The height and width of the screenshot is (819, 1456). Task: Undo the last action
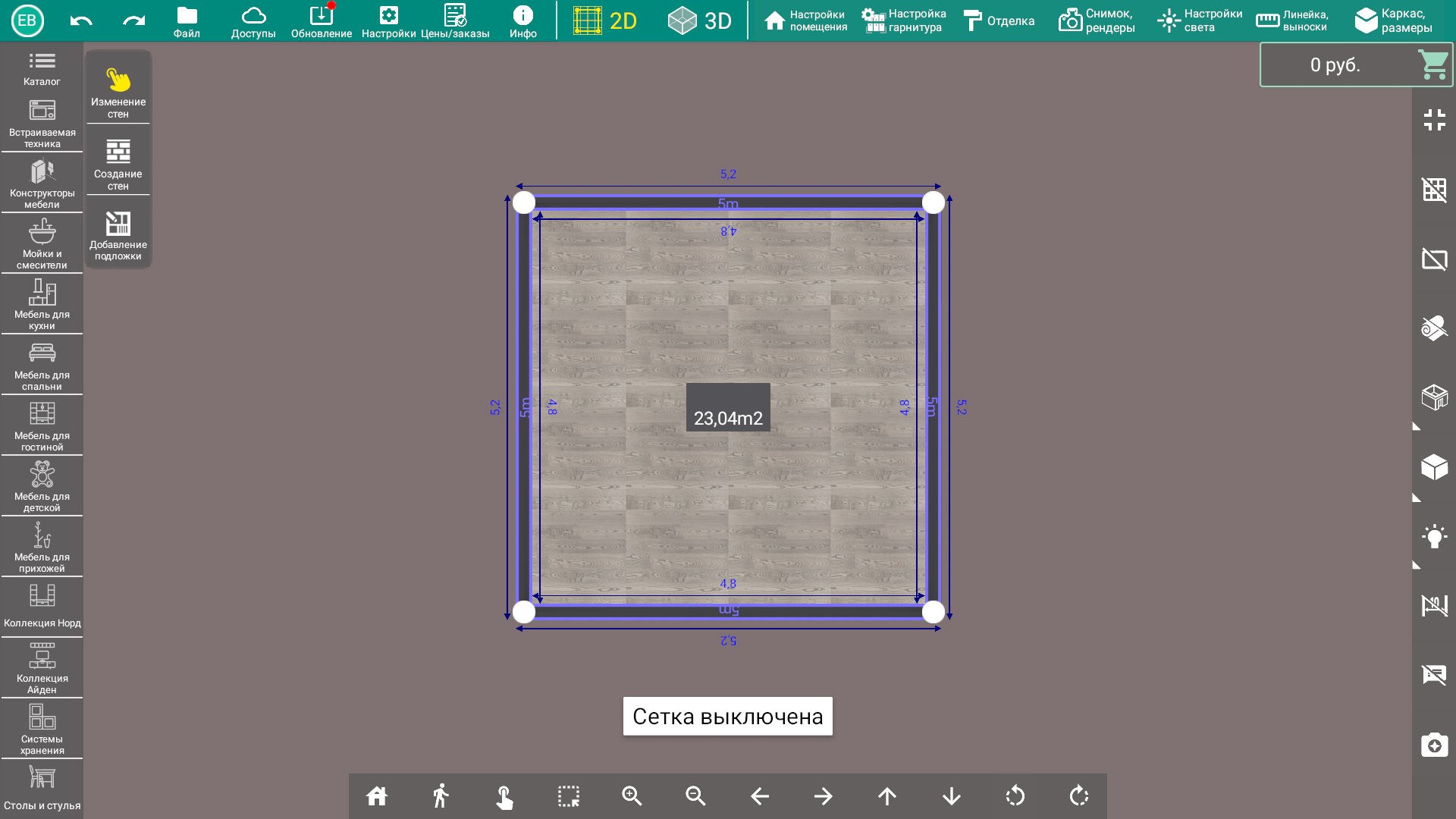pyautogui.click(x=81, y=20)
